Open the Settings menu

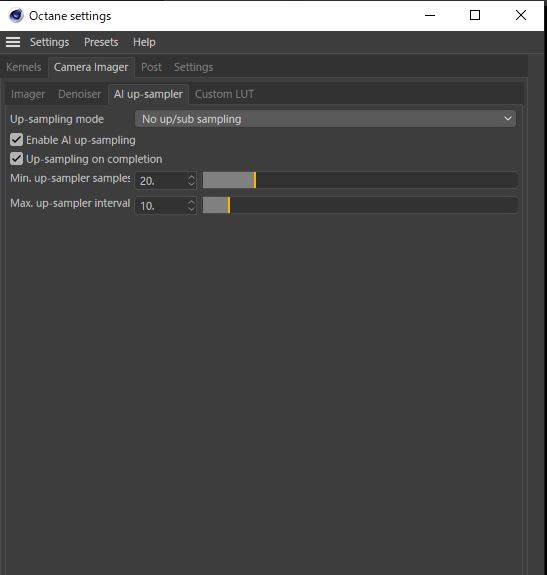coord(49,42)
